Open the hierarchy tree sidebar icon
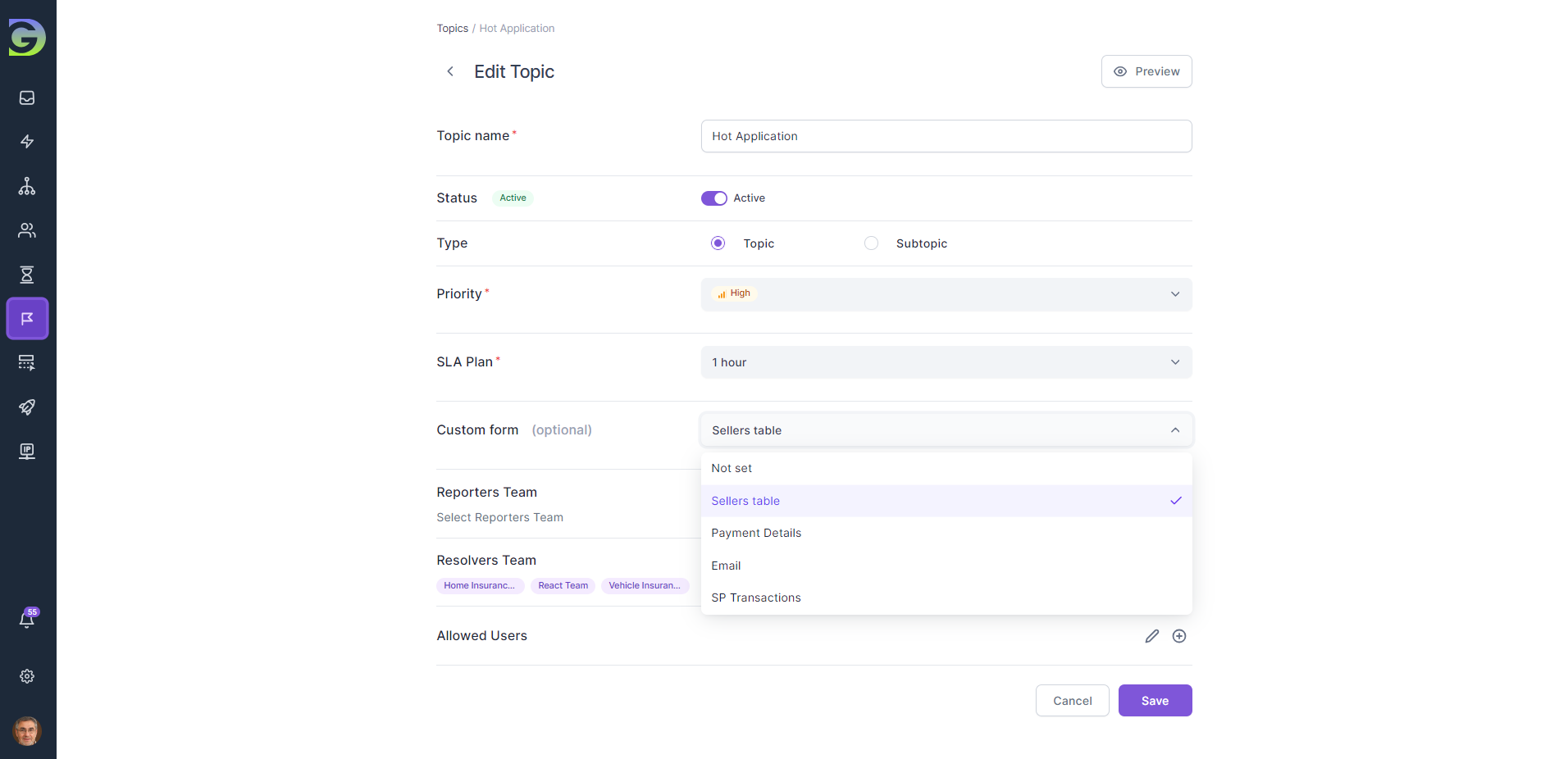1568x759 pixels. [x=27, y=186]
